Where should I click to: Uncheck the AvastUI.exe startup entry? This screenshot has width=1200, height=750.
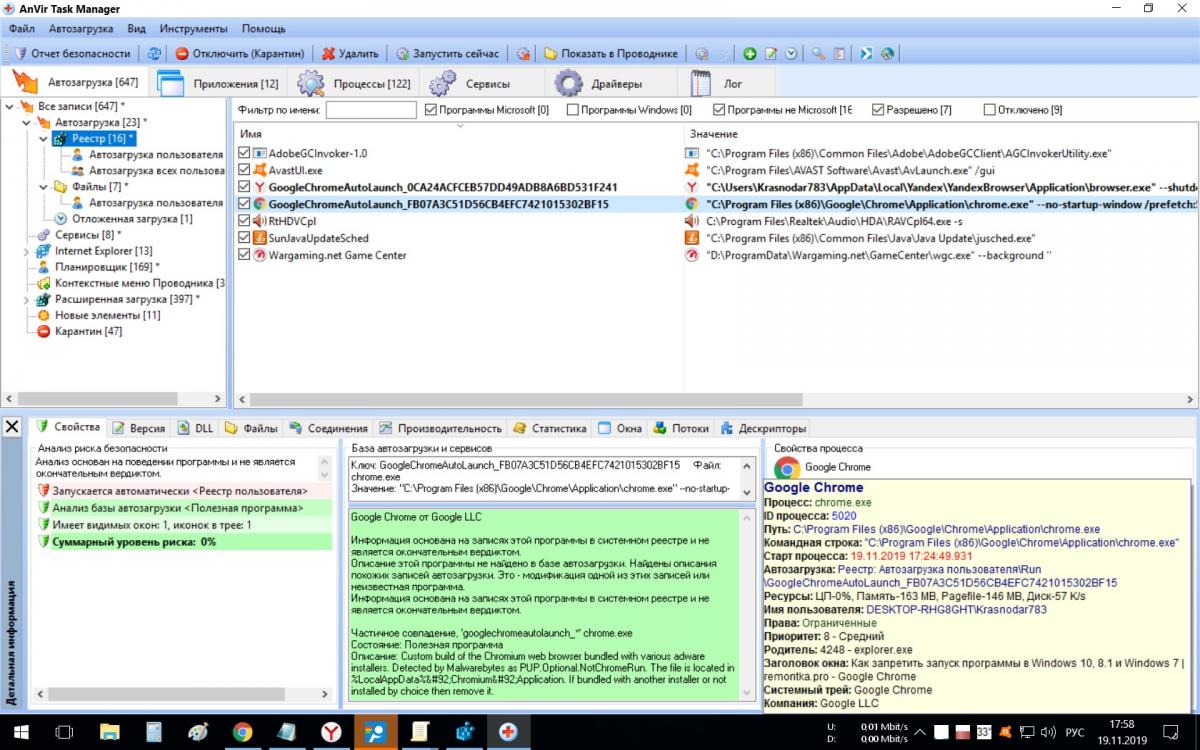(x=244, y=170)
